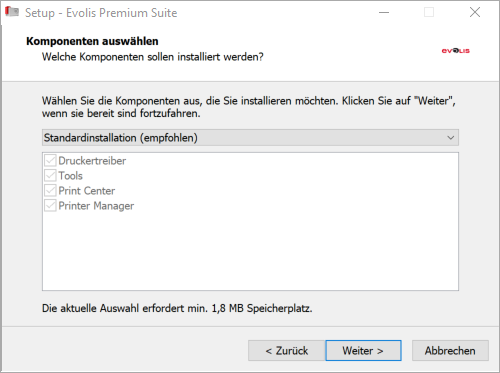Select the Druckertreiber list entry label
This screenshot has width=500, height=373.
pyautogui.click(x=92, y=161)
